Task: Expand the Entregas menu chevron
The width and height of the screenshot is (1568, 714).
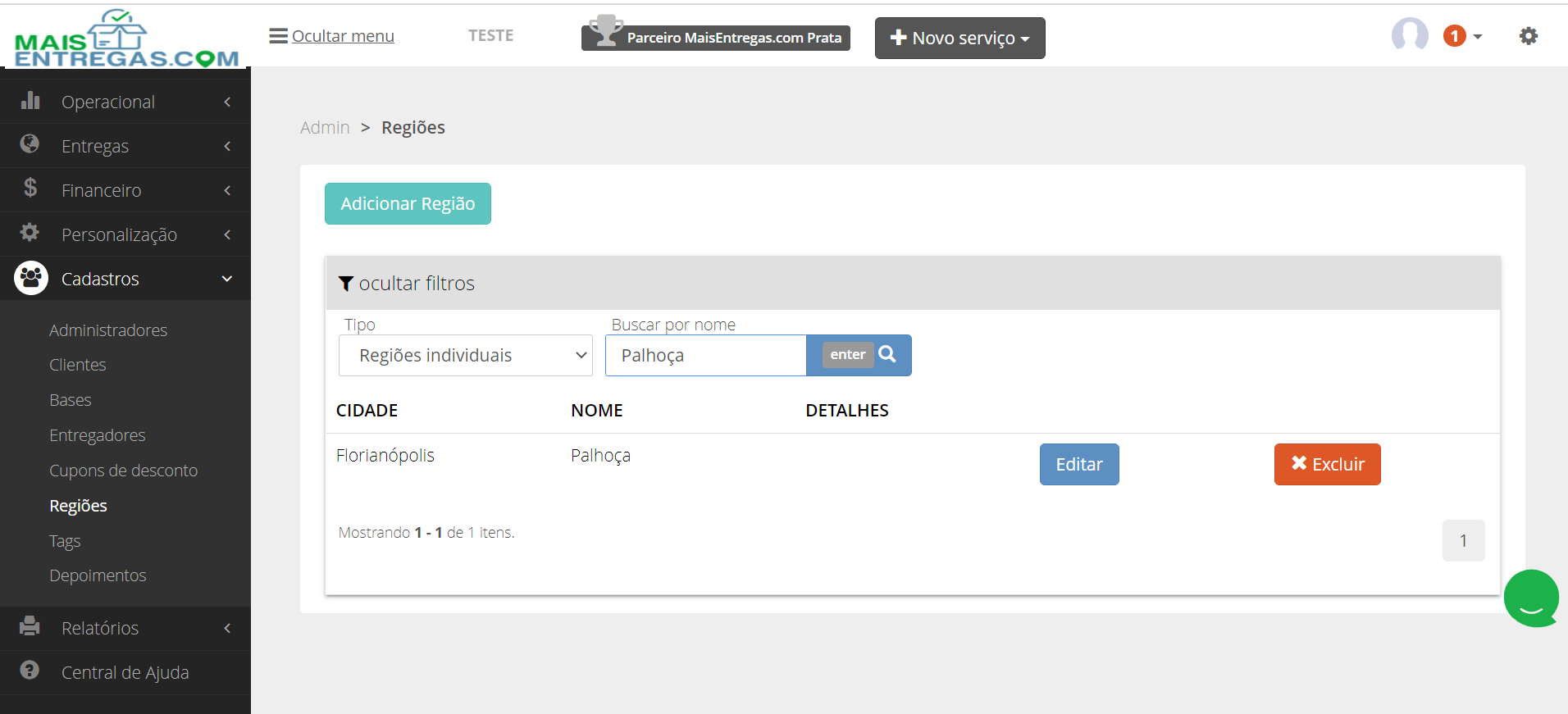Action: click(x=227, y=146)
